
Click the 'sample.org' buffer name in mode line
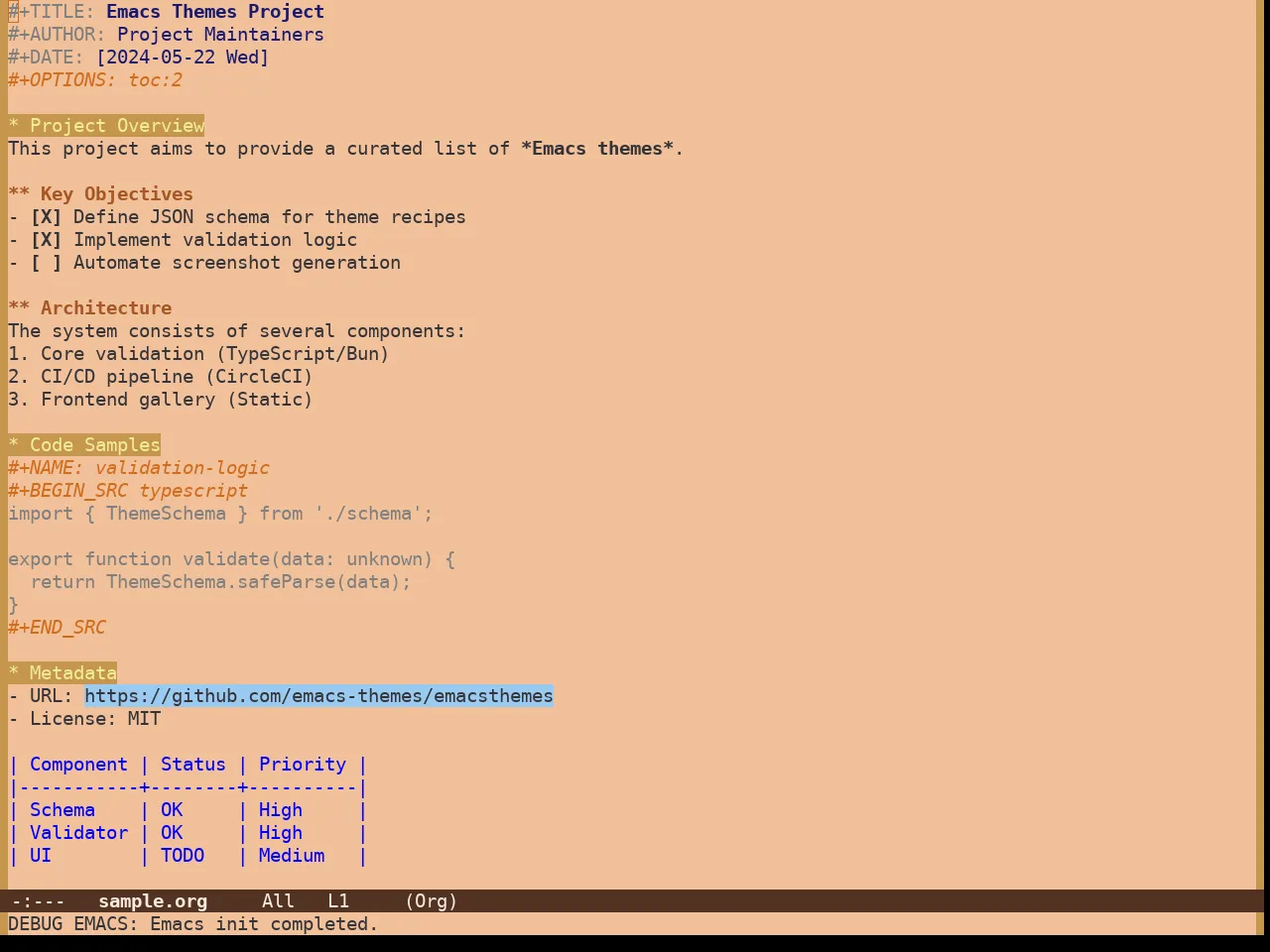click(x=153, y=901)
